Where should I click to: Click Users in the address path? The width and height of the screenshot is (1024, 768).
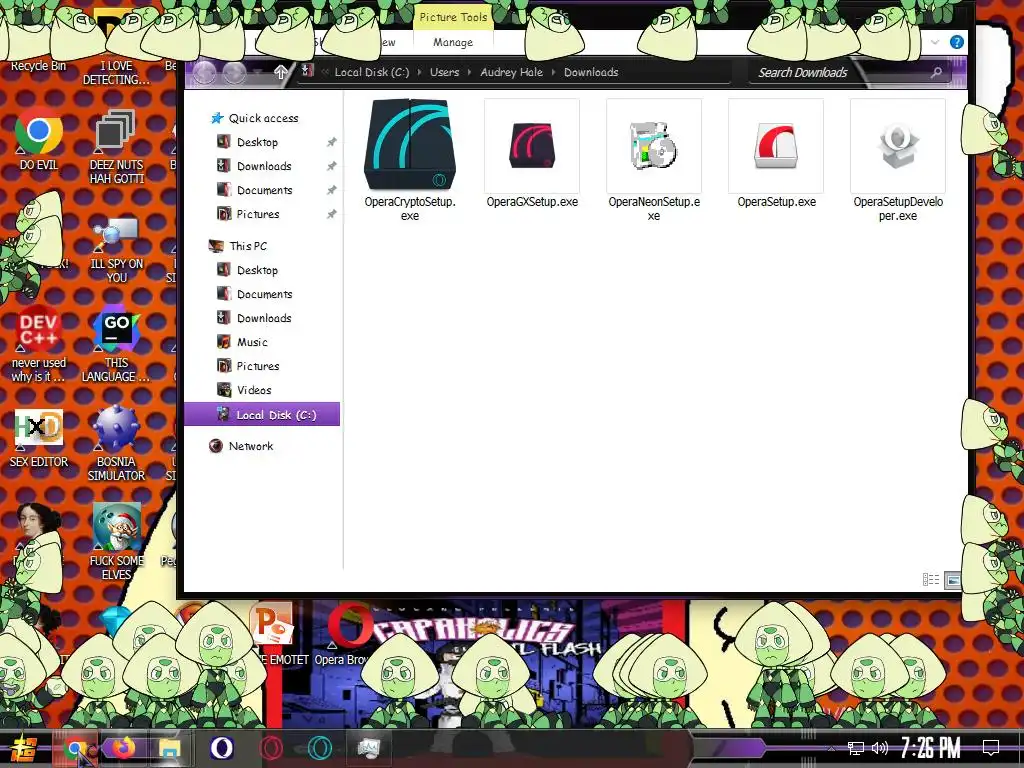[444, 72]
